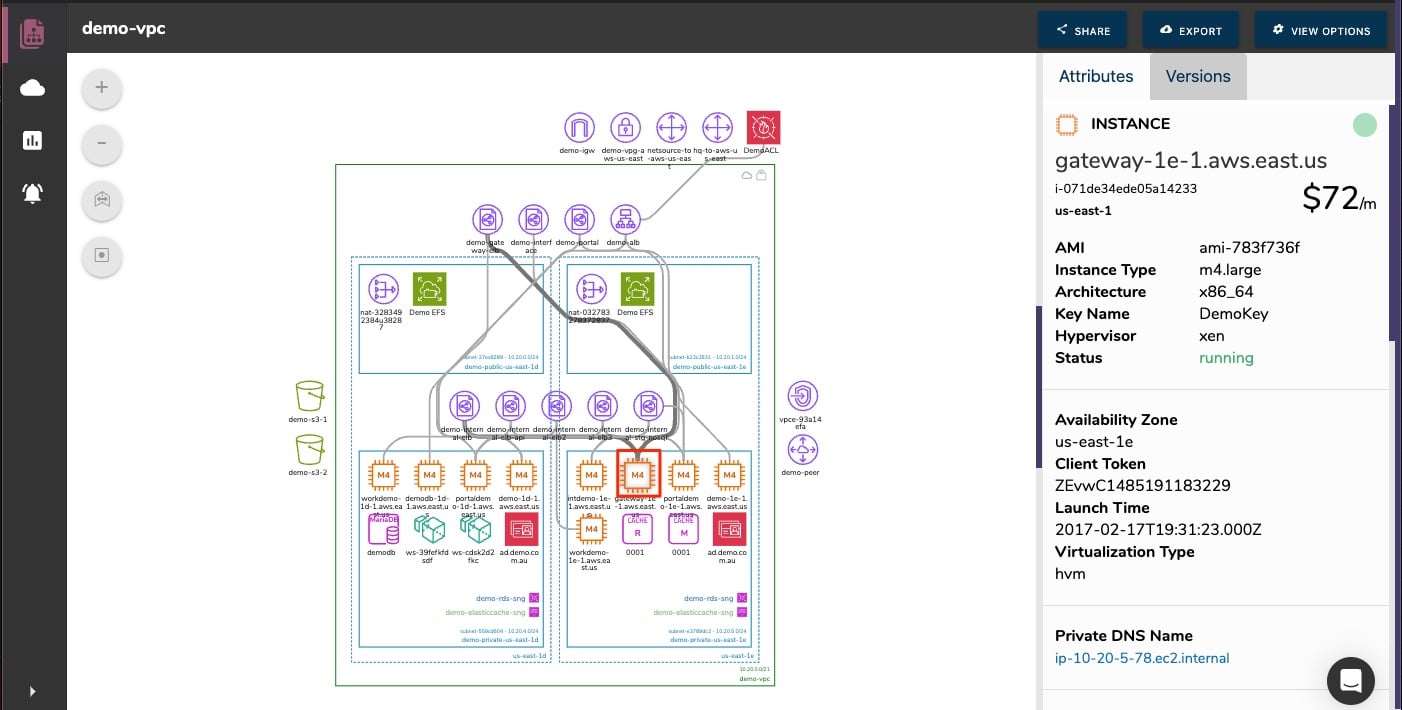
Task: Select the demo-alb load balancer icon
Action: [x=625, y=218]
